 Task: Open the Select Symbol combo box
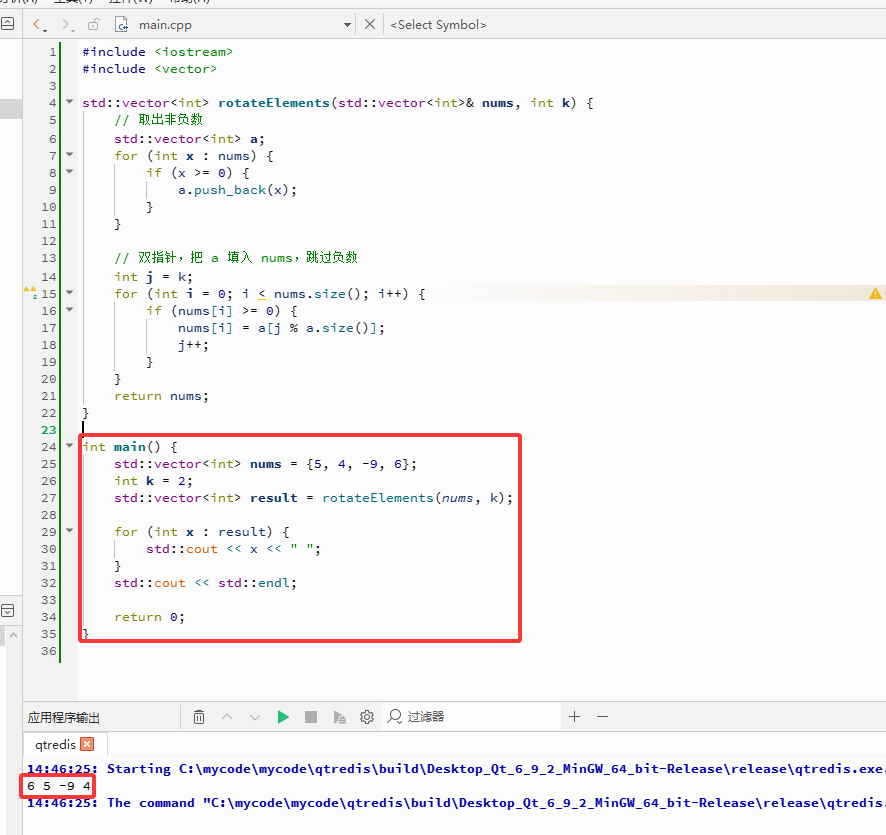point(438,25)
